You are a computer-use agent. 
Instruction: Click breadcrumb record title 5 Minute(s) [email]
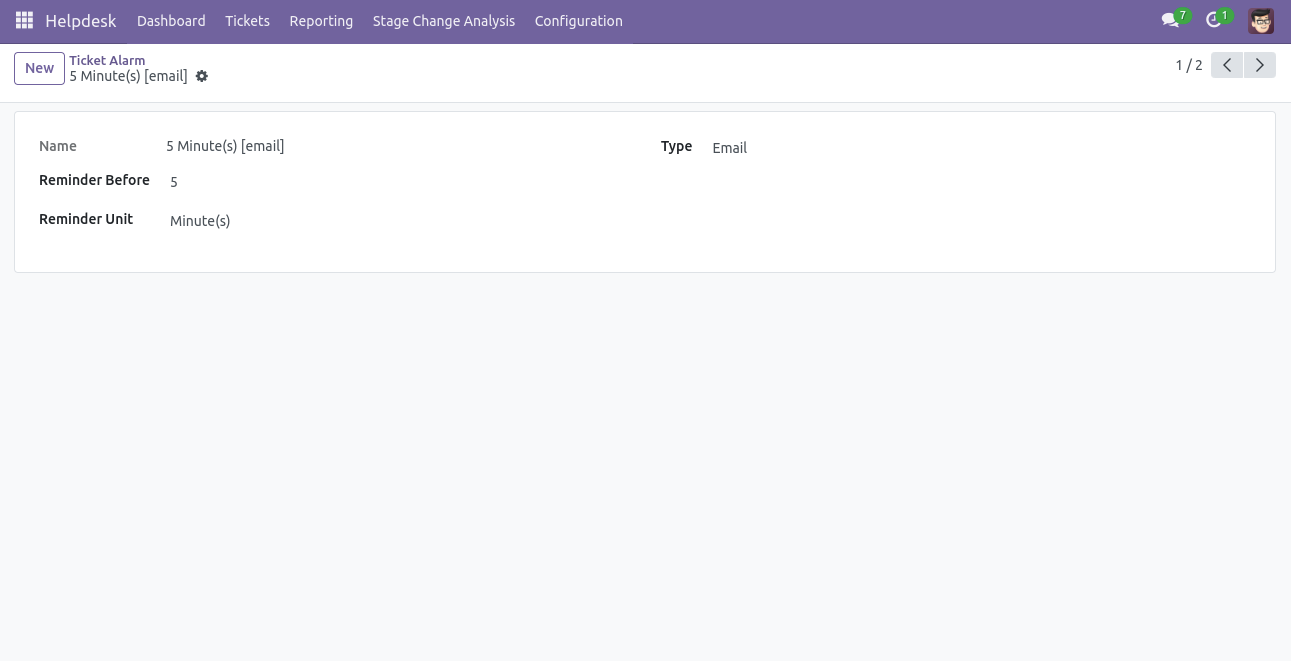[128, 76]
